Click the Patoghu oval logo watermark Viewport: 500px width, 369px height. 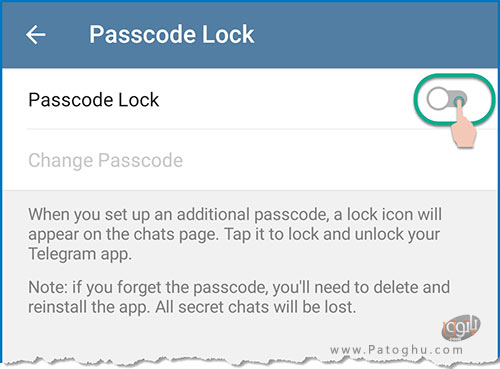pyautogui.click(x=461, y=327)
